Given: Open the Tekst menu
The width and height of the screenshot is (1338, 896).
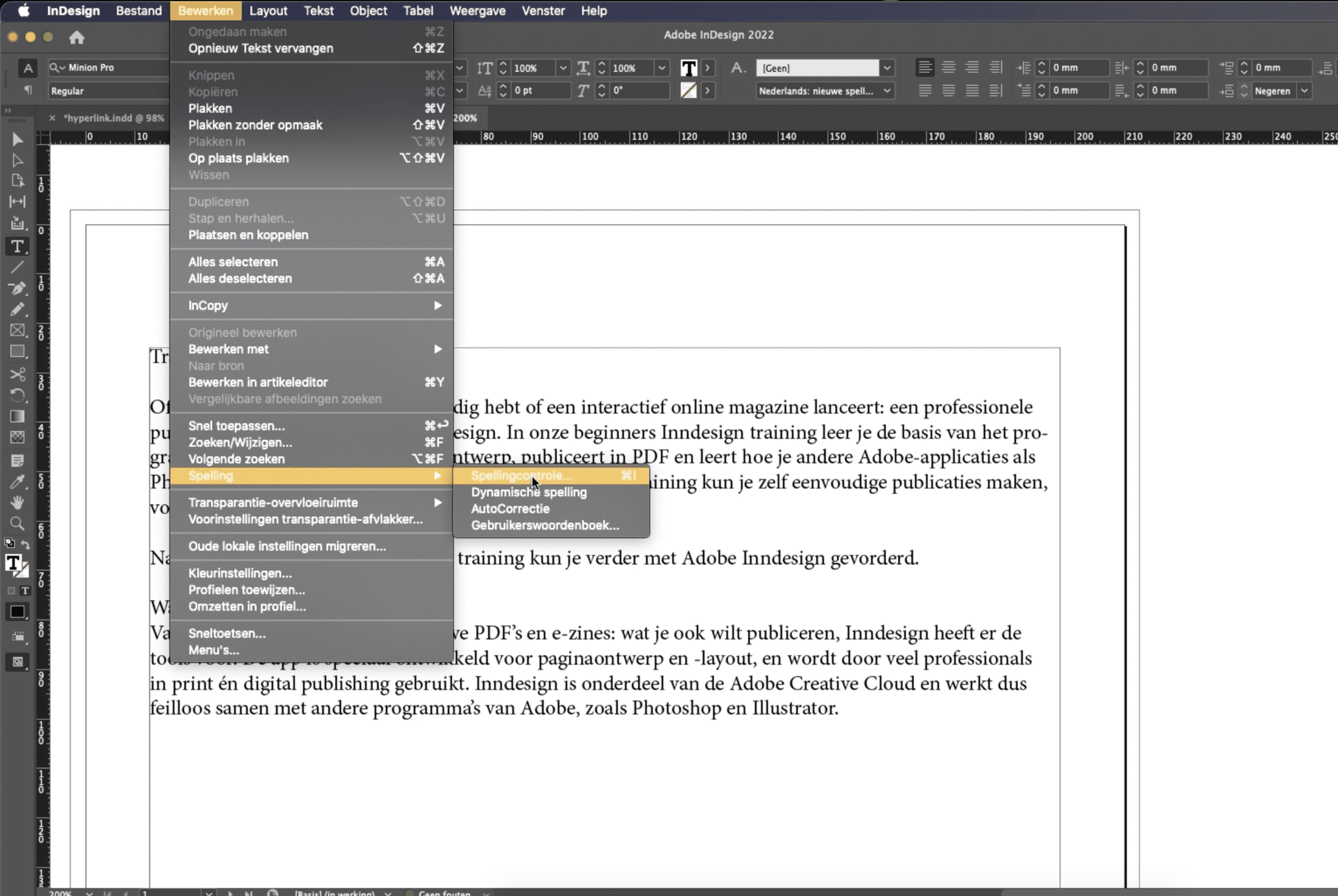Looking at the screenshot, I should [x=318, y=11].
